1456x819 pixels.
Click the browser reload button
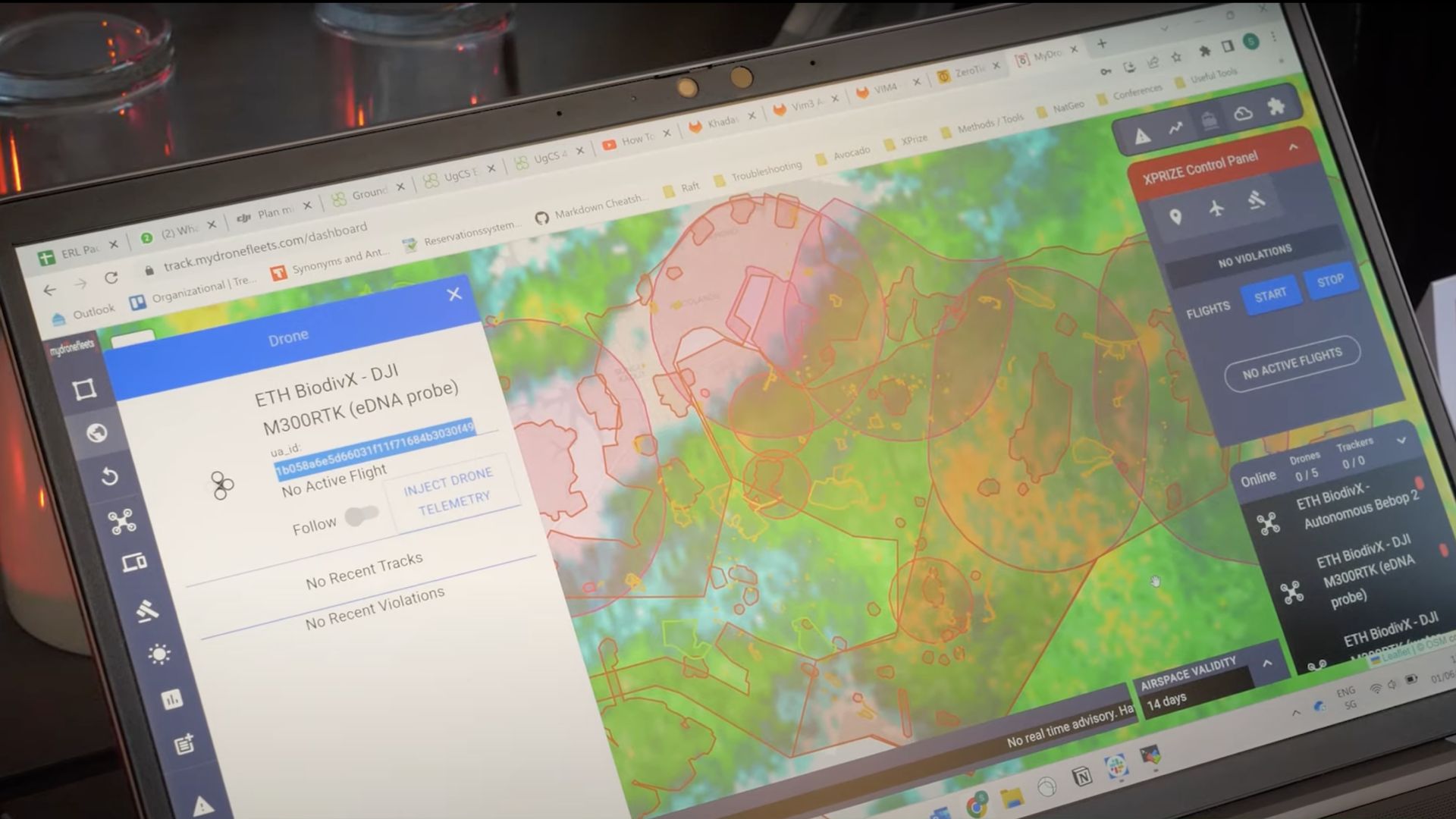(111, 277)
